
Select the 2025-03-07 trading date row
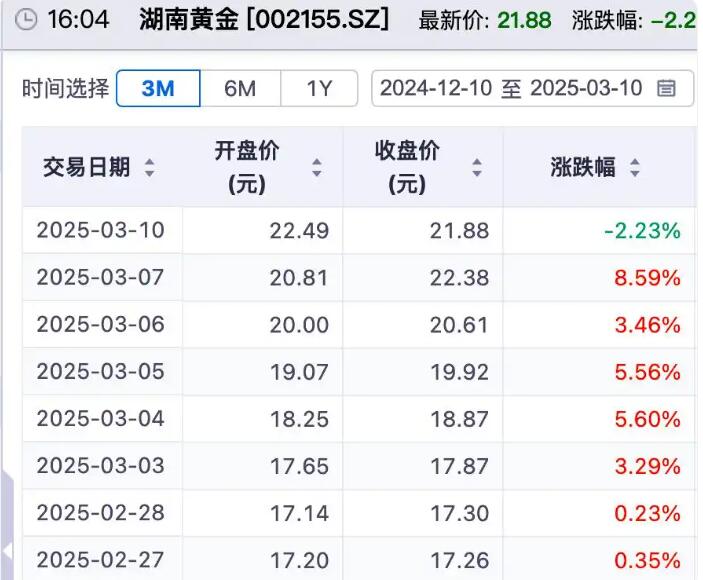(x=100, y=278)
